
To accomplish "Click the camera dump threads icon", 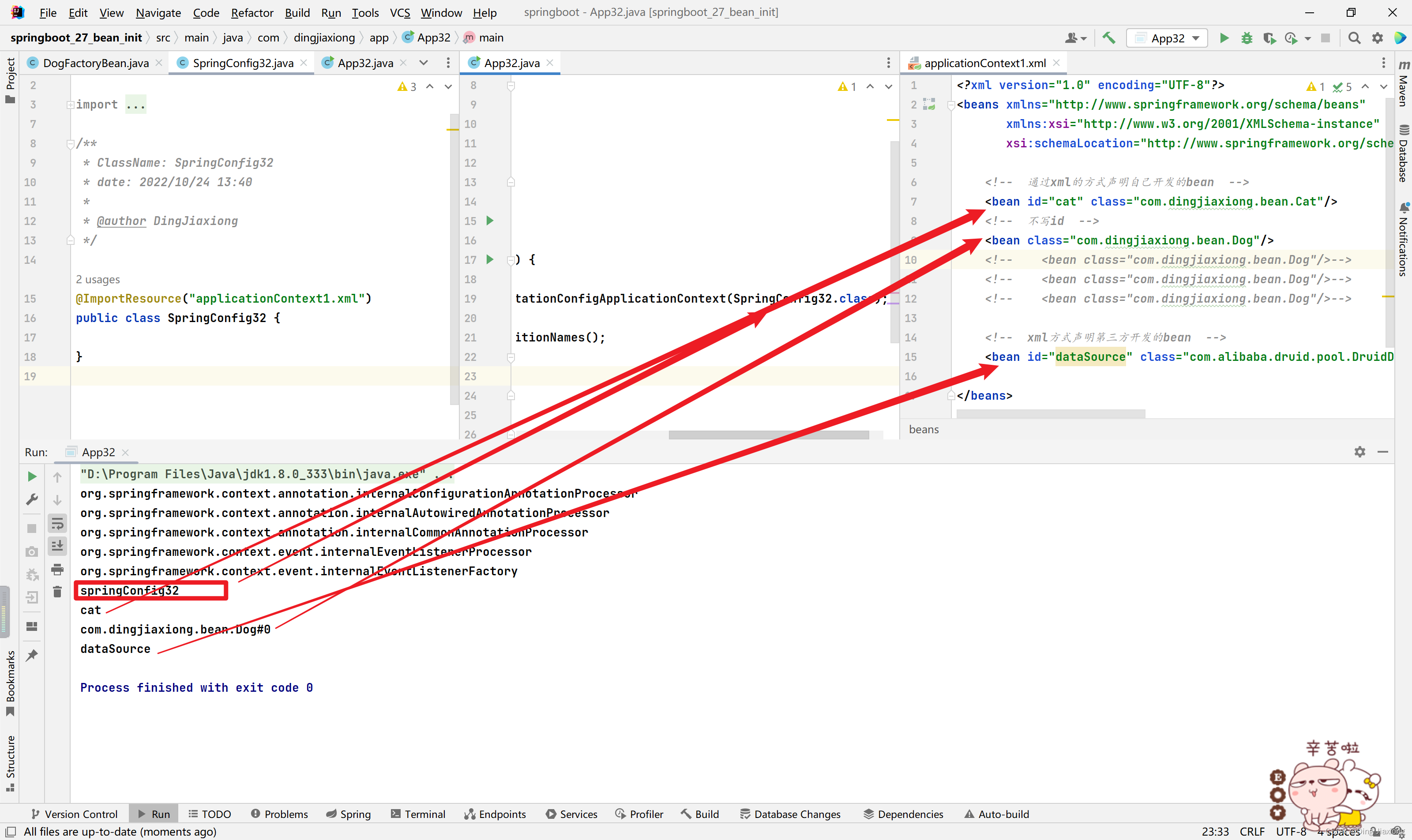I will (32, 551).
